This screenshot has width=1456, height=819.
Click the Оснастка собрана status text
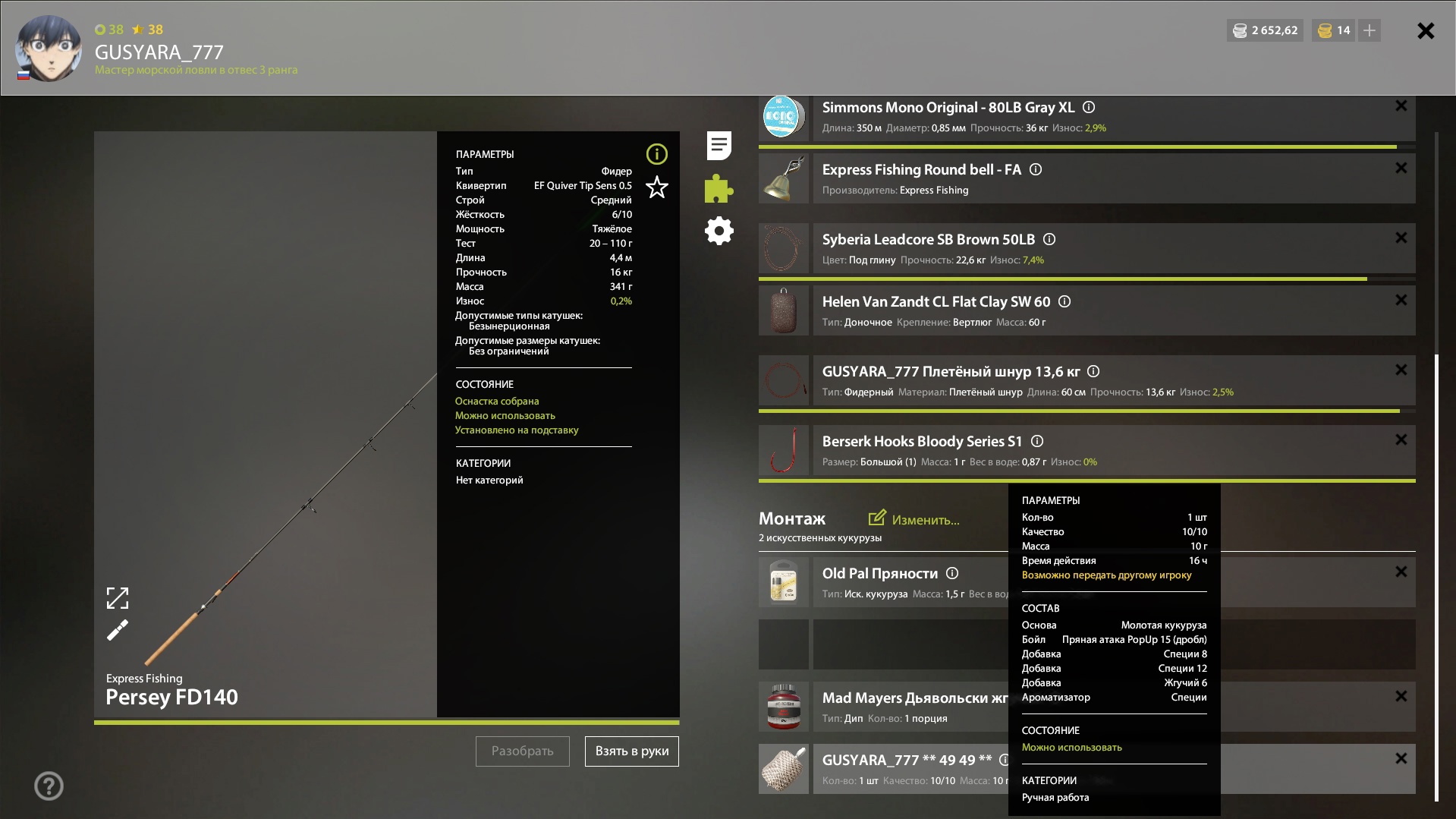pos(497,401)
